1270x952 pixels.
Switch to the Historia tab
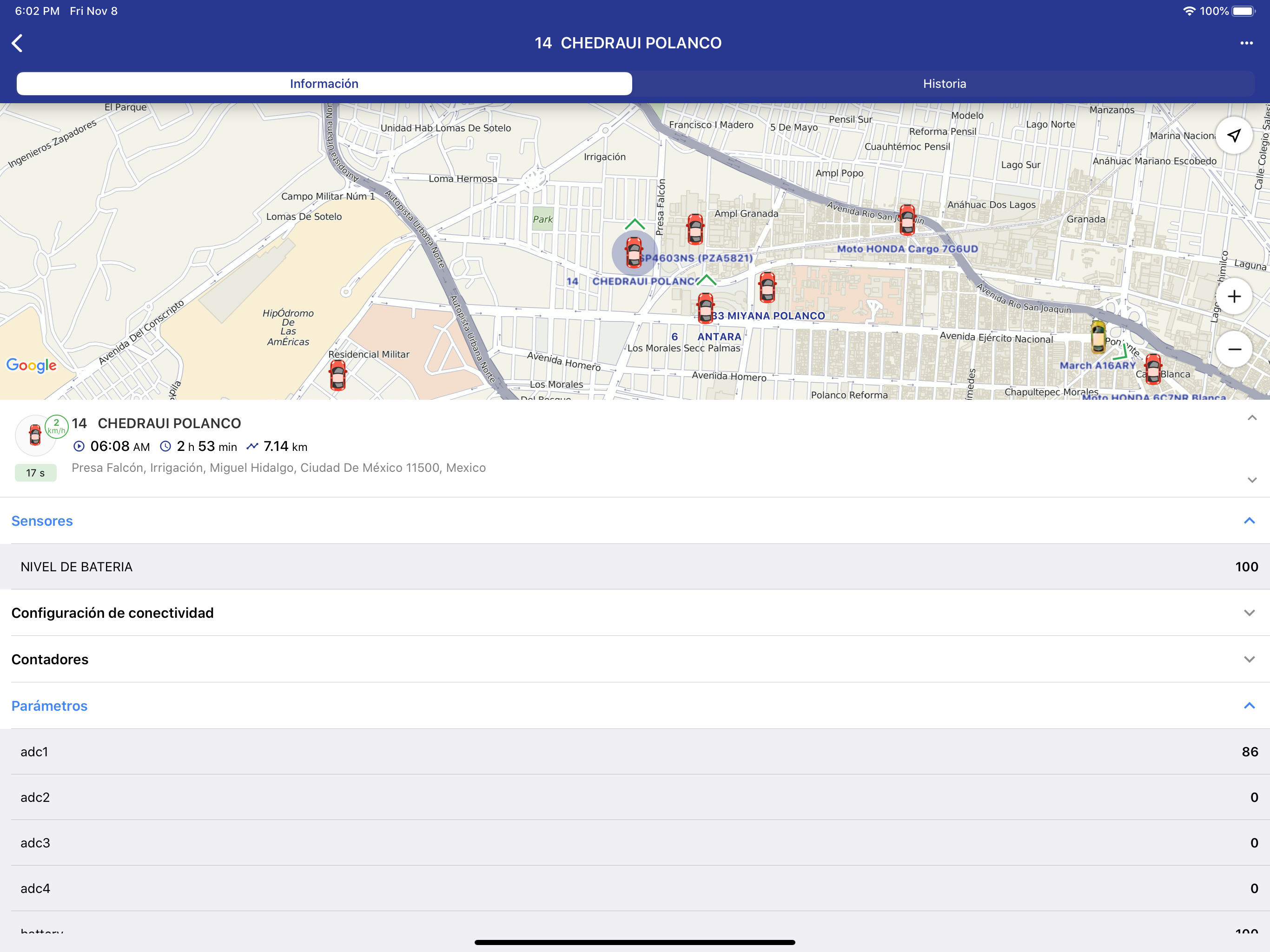(x=945, y=84)
